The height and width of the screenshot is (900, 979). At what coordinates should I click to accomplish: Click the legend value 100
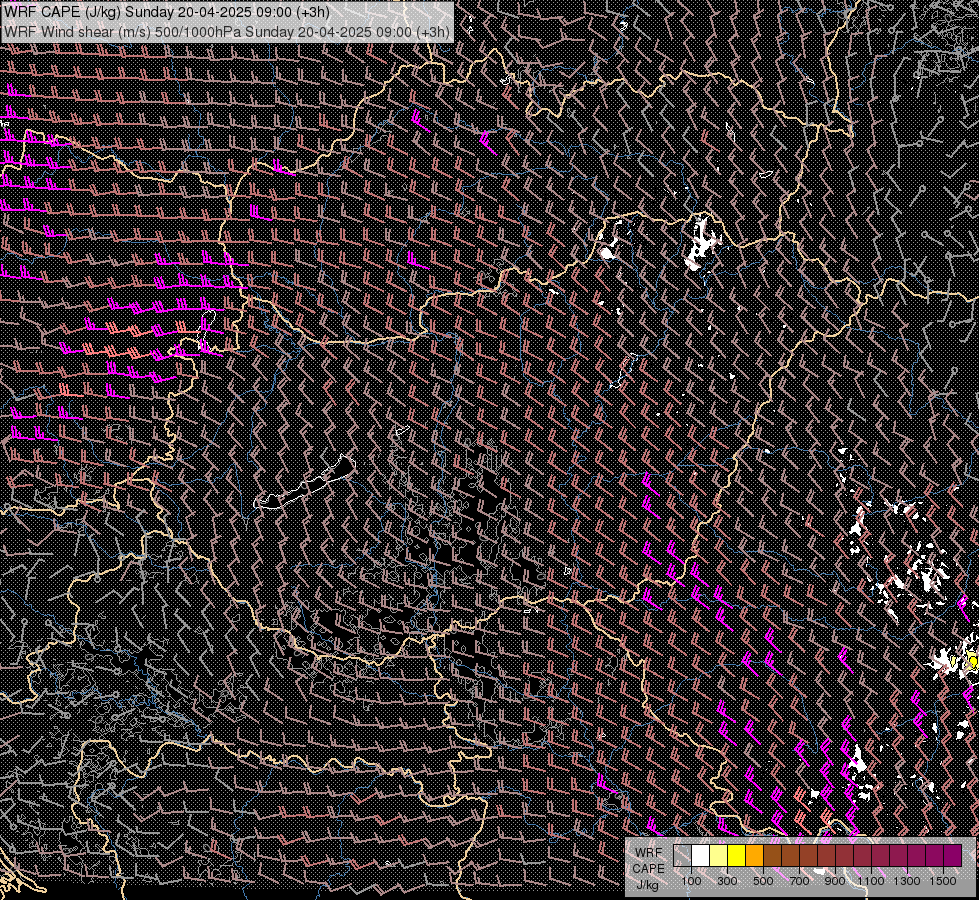[691, 881]
